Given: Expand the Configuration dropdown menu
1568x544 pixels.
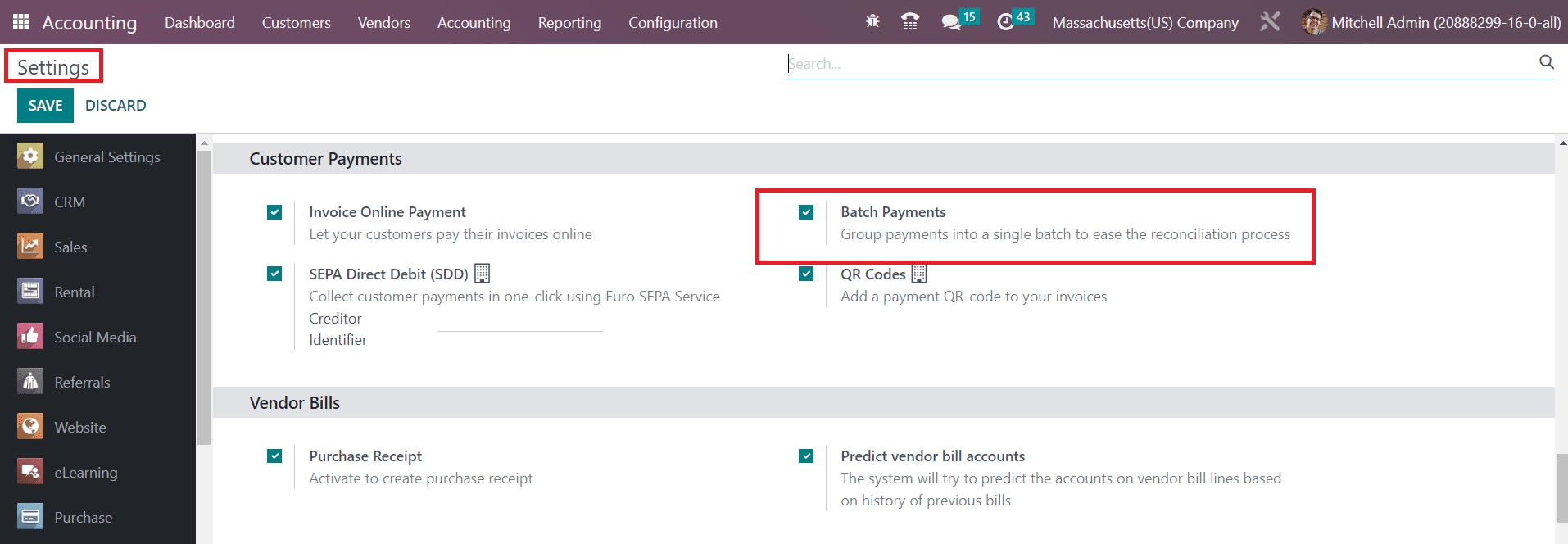Looking at the screenshot, I should [x=673, y=23].
